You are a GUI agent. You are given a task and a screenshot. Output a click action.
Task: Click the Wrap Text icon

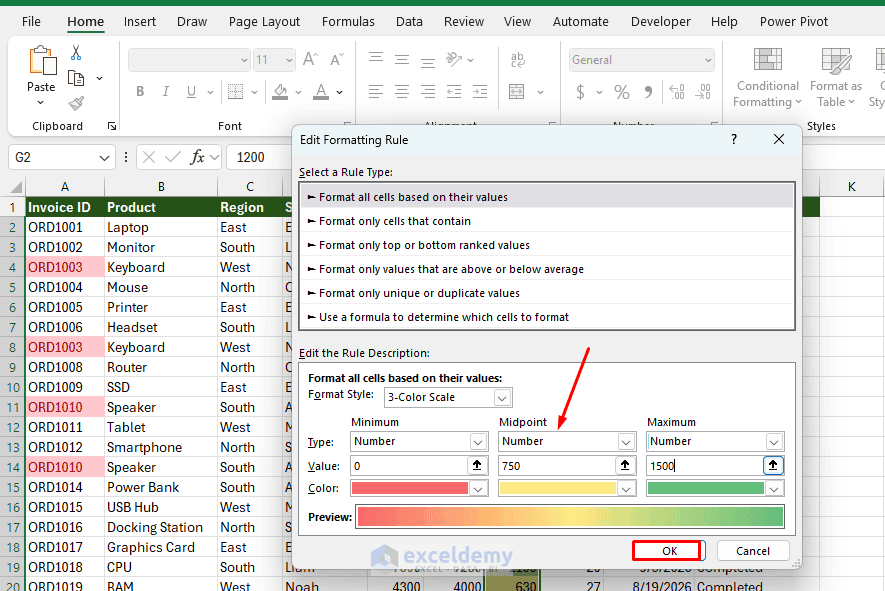(x=517, y=59)
